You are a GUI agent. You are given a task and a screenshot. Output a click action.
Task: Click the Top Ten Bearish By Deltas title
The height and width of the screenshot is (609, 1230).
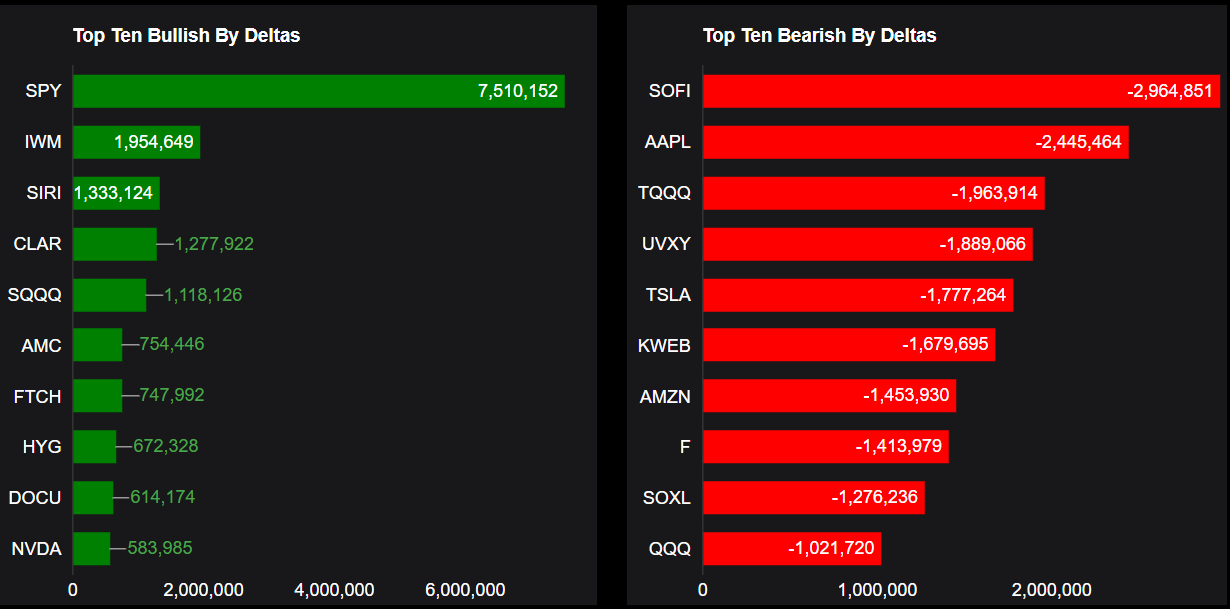(x=819, y=36)
